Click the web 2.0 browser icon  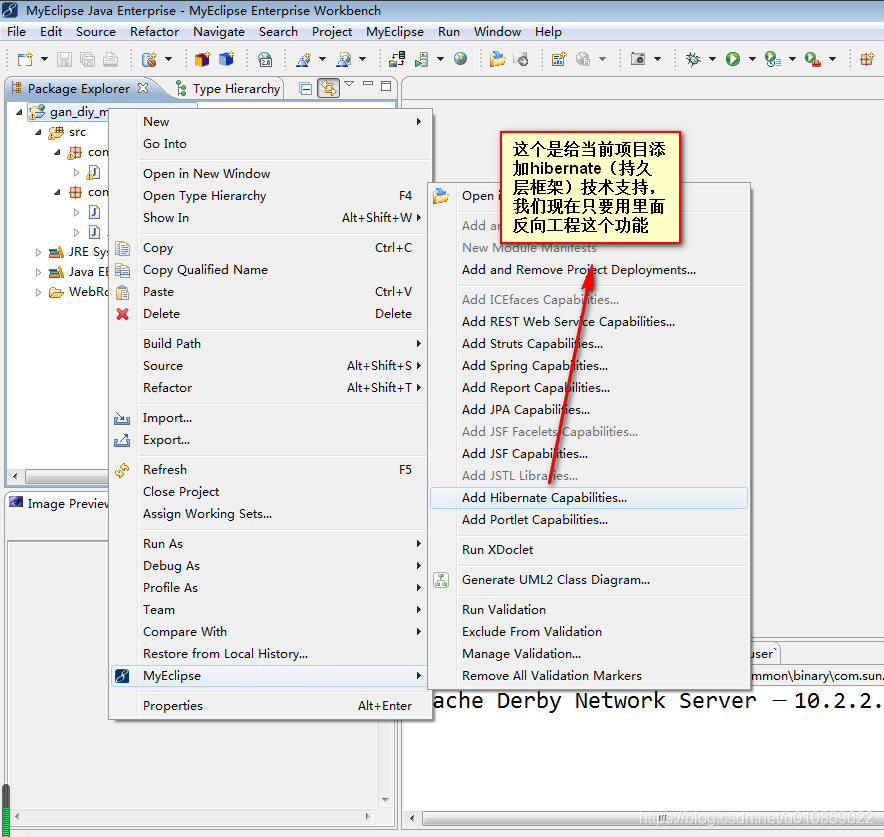point(265,59)
